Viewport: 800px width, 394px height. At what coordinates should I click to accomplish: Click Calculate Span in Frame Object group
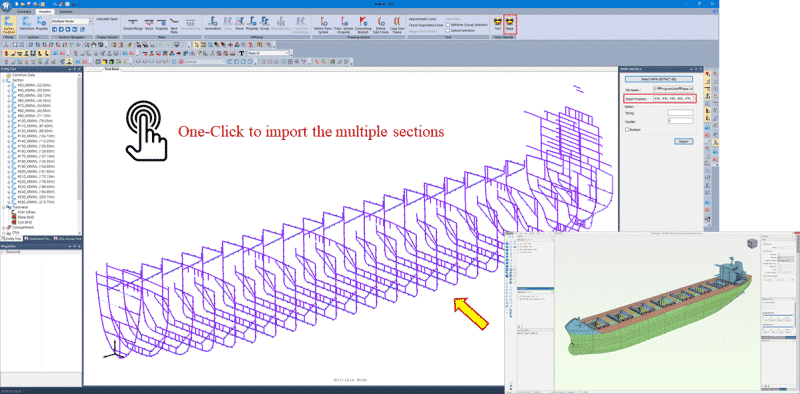pyautogui.click(x=107, y=18)
